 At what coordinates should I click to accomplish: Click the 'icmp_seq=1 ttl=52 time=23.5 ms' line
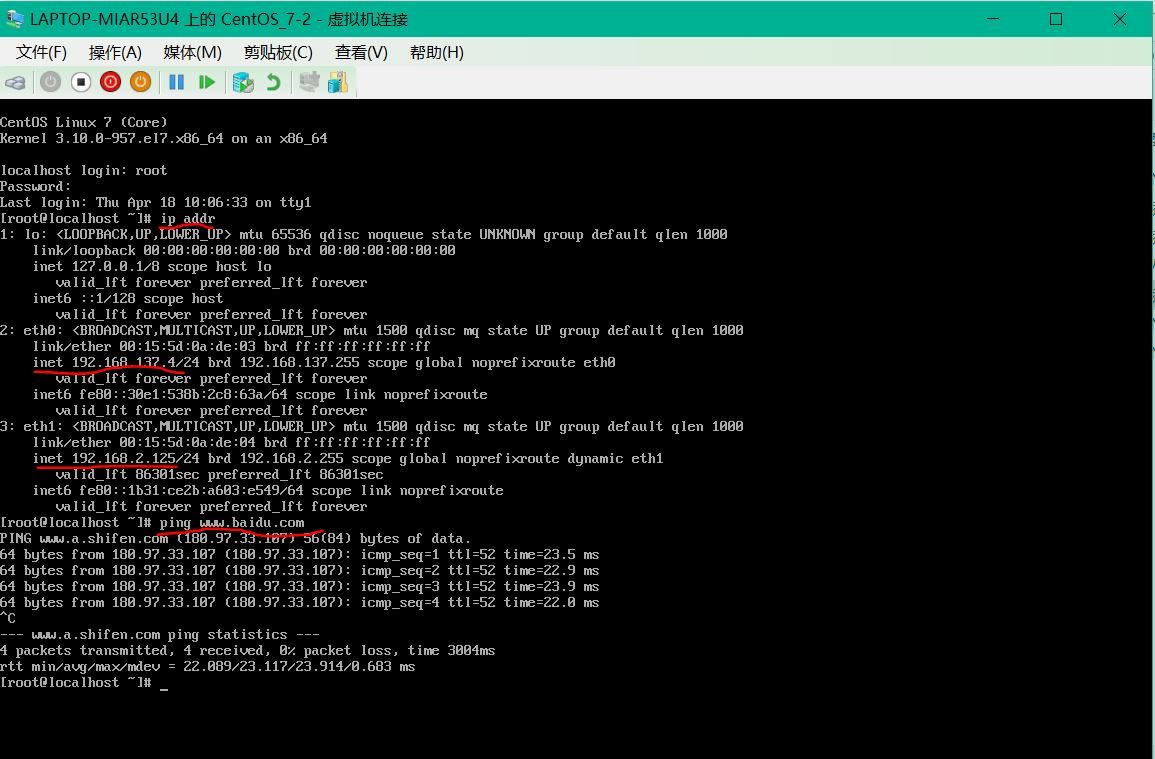pyautogui.click(x=300, y=554)
